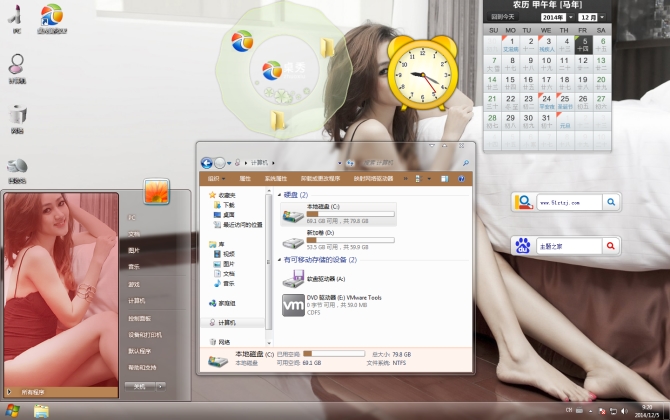The height and width of the screenshot is (420, 670).
Task: Click the C: drive usage bar
Action: 350,214
